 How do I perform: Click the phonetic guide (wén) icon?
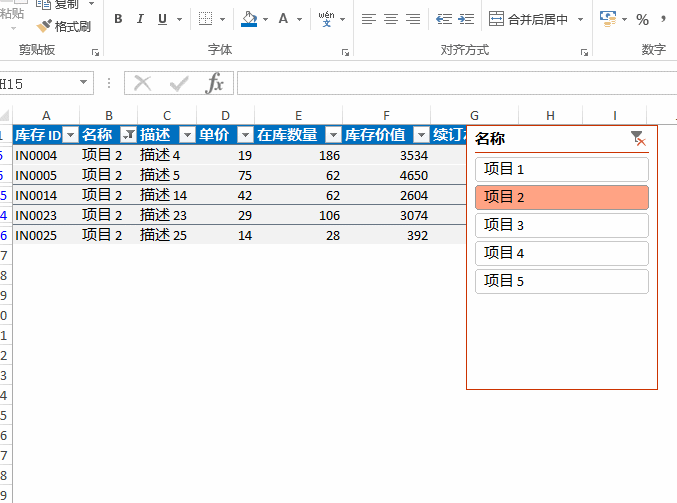[326, 18]
